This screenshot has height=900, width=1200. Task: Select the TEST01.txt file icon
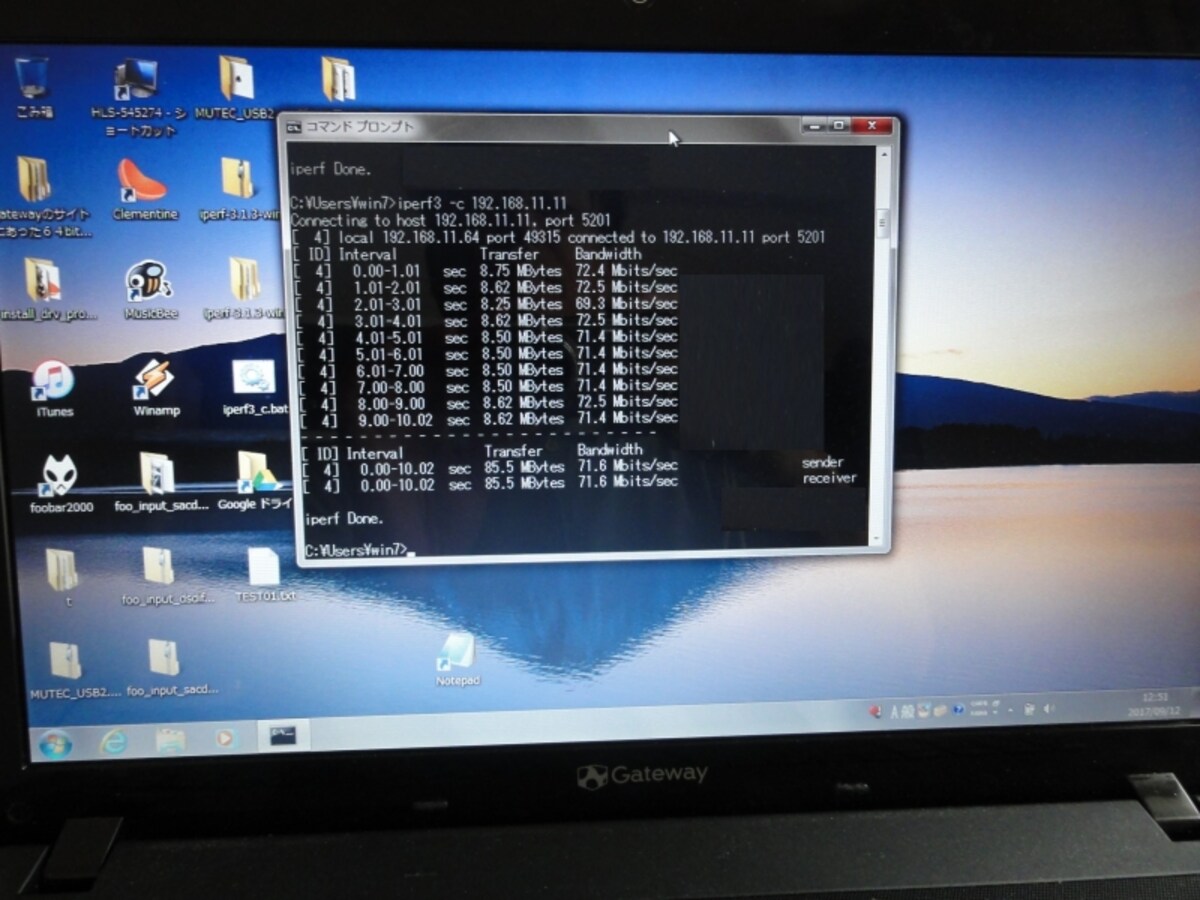click(265, 575)
